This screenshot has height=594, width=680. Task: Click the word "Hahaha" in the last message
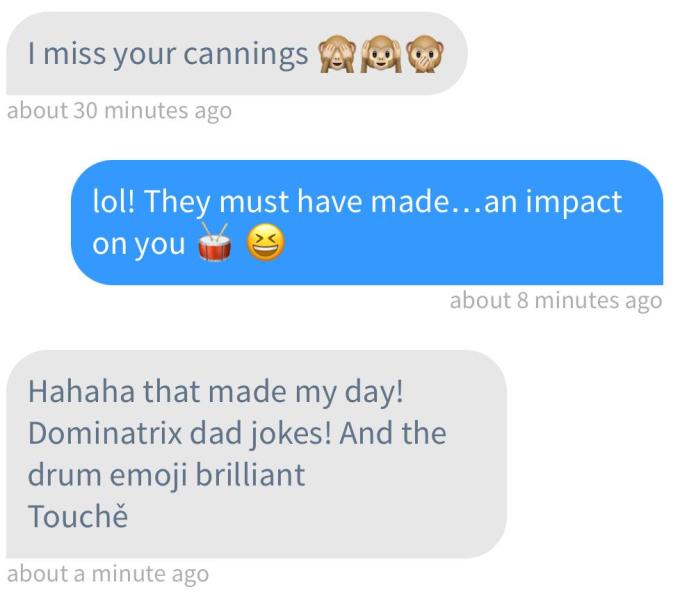[81, 392]
